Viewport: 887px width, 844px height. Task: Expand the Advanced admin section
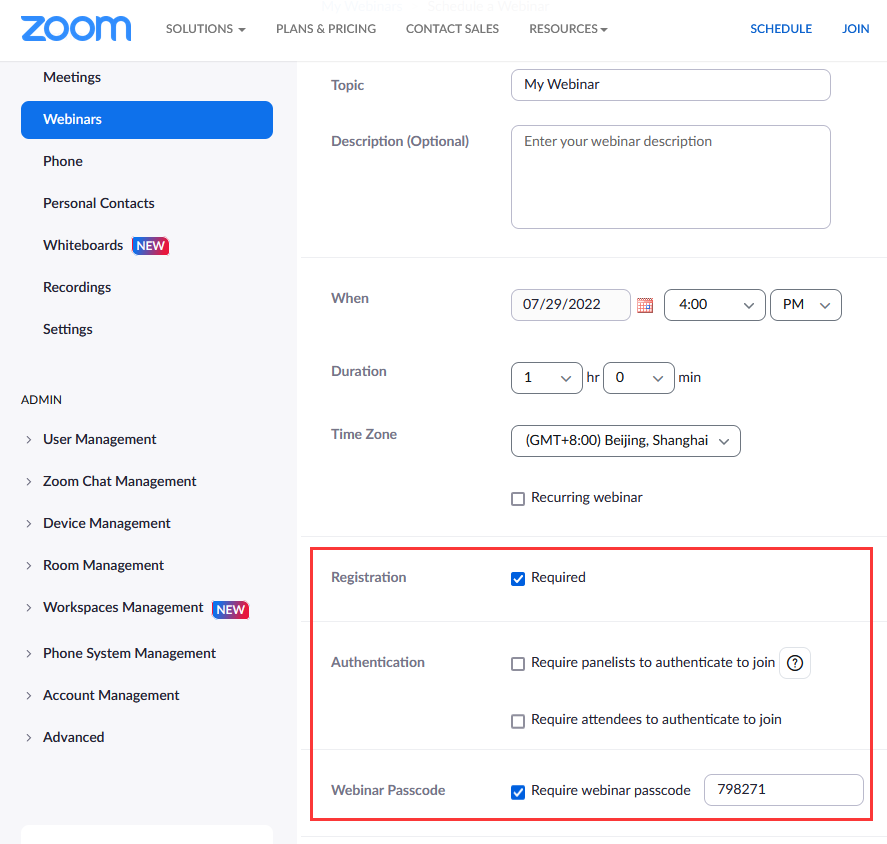click(73, 737)
